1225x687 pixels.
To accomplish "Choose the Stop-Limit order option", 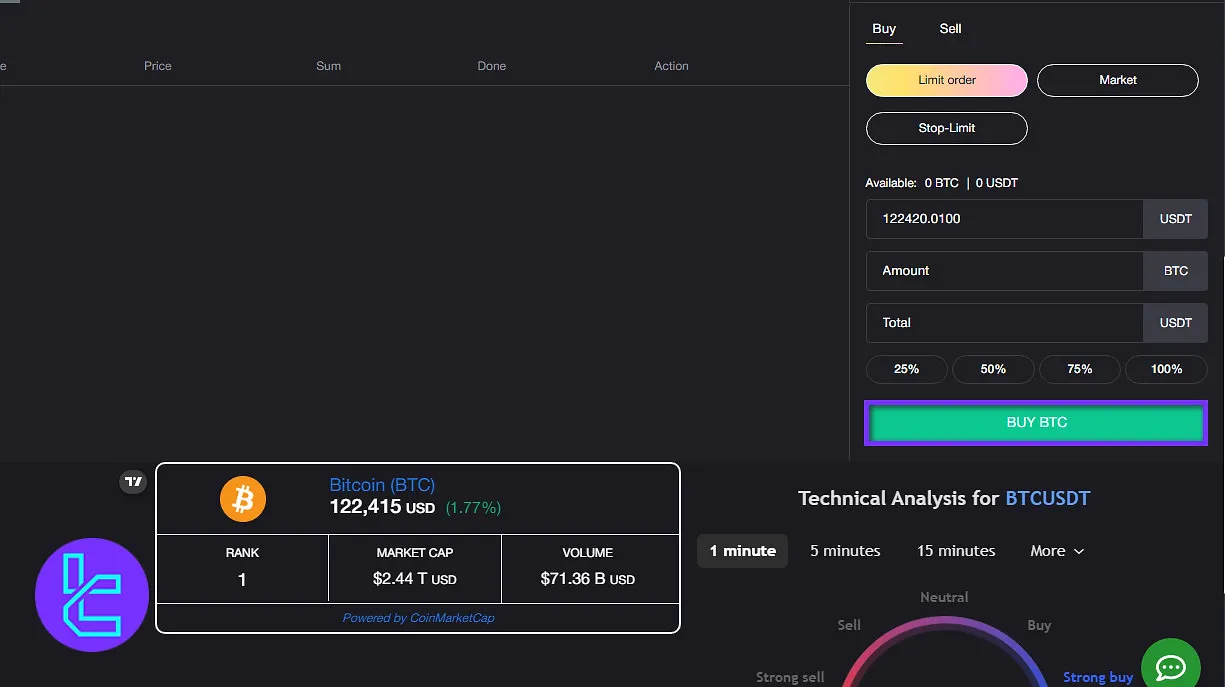I will (946, 128).
